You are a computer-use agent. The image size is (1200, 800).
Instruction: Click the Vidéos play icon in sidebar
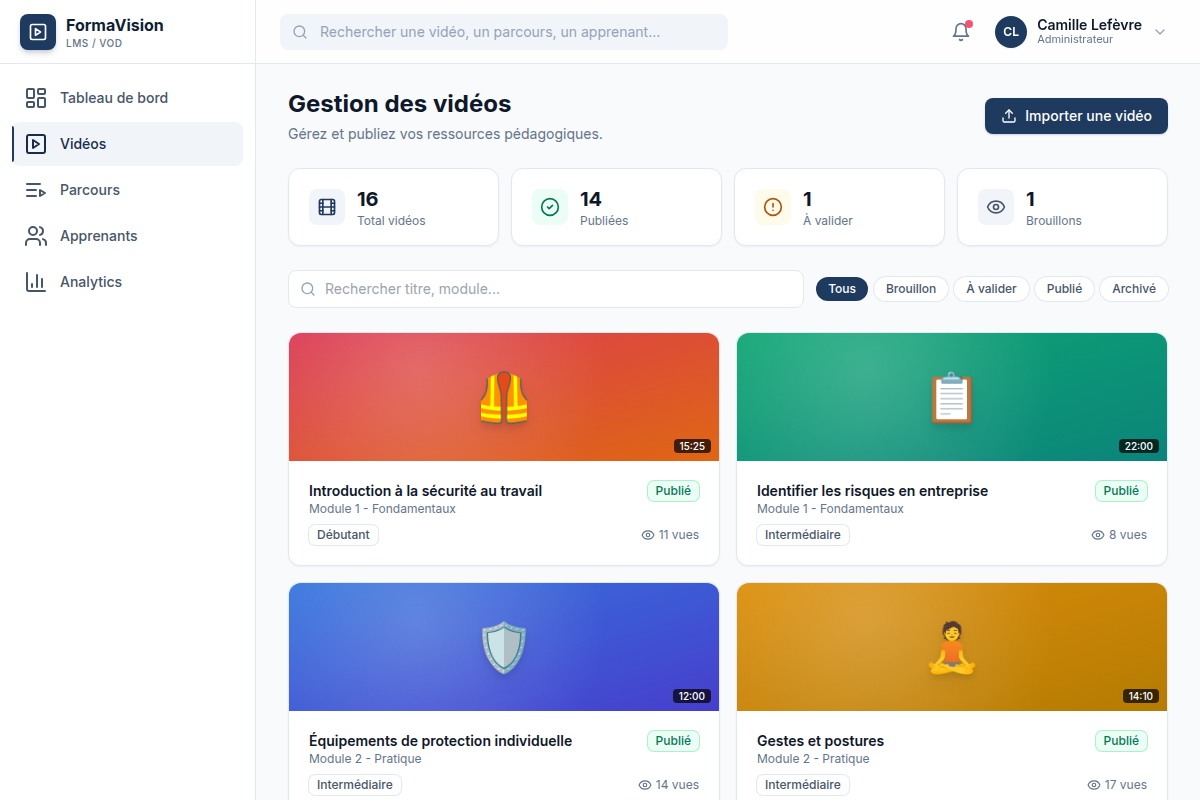point(36,144)
